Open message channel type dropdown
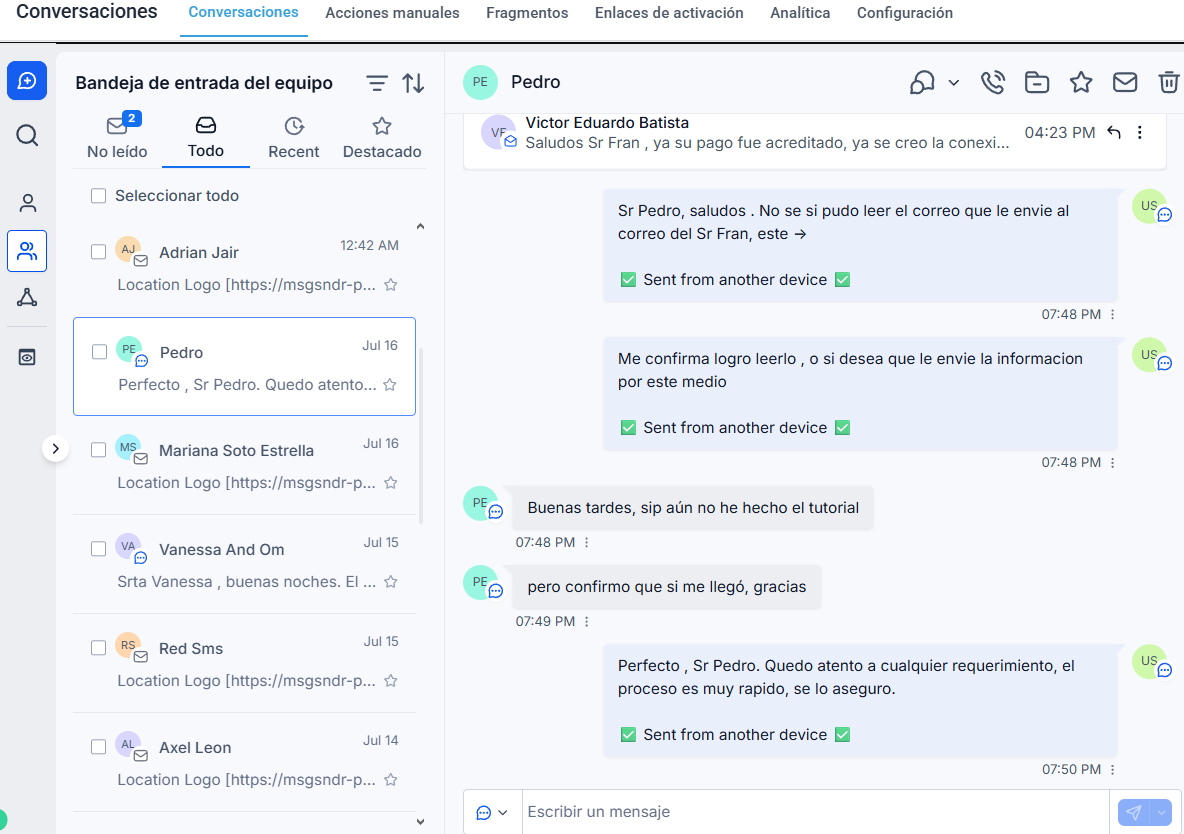This screenshot has width=1184, height=834. pyautogui.click(x=492, y=813)
